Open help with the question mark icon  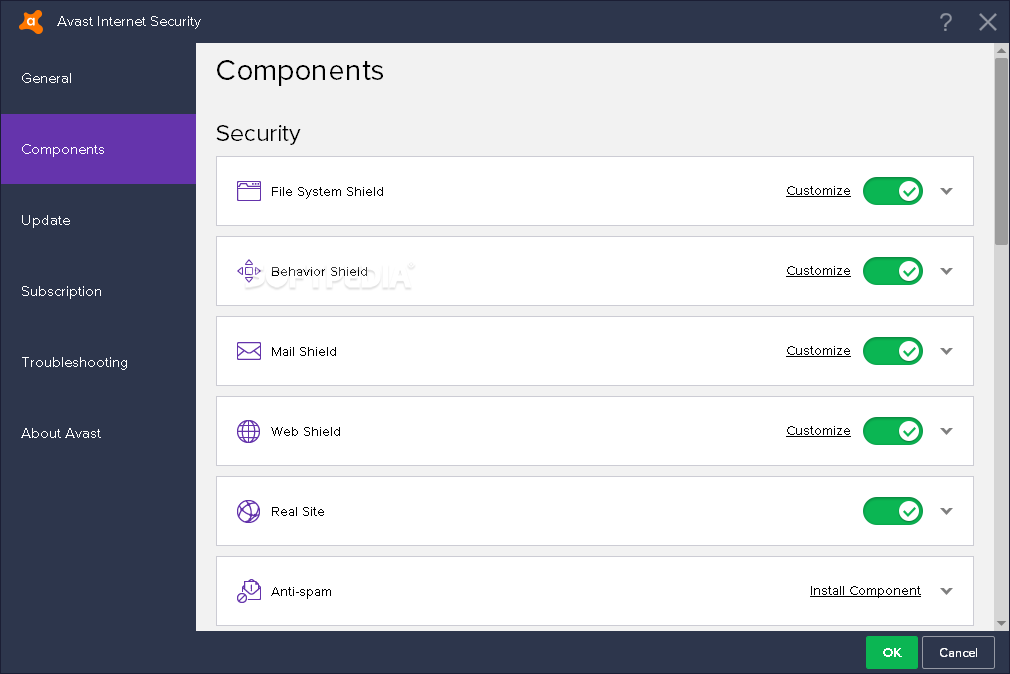(x=945, y=22)
